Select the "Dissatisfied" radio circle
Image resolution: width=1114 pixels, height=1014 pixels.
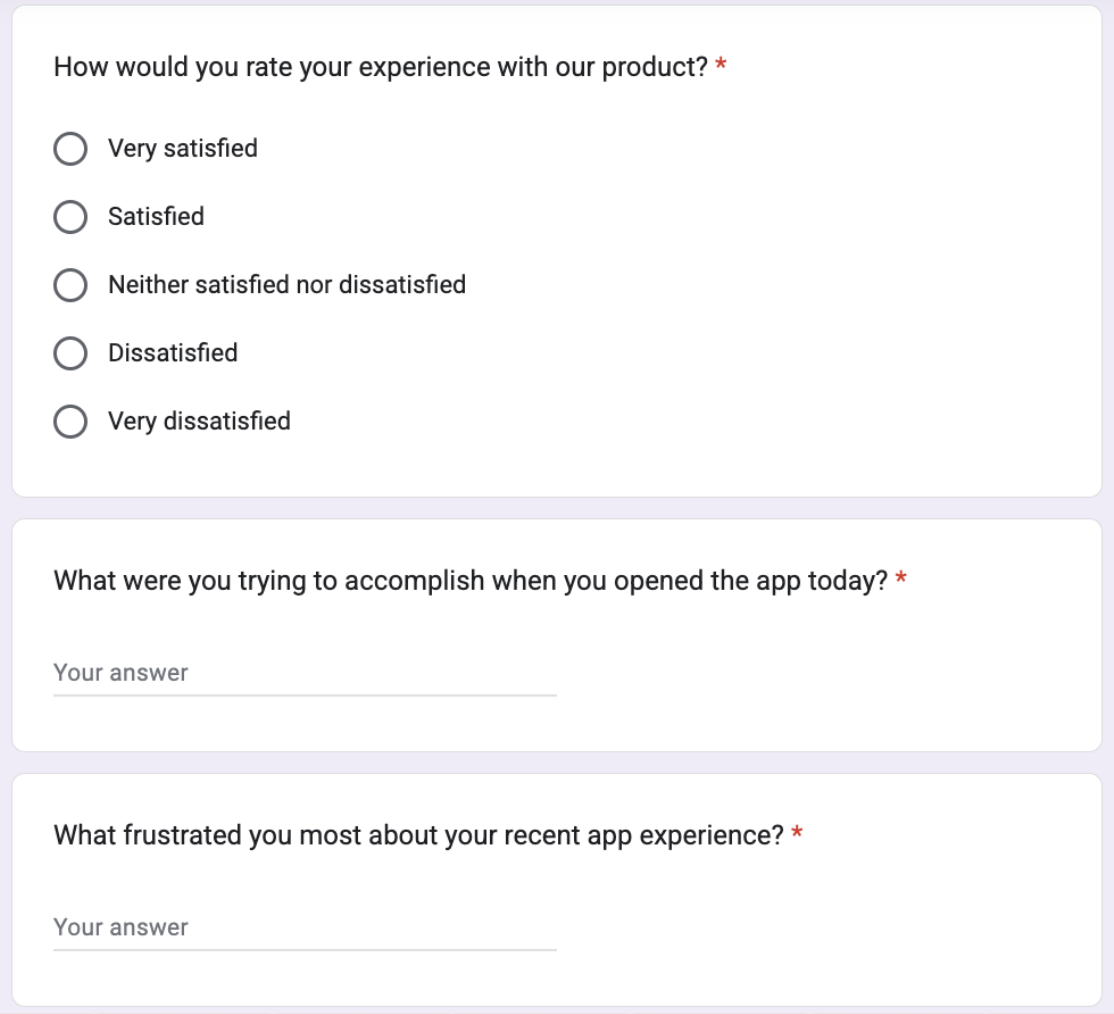(x=70, y=353)
